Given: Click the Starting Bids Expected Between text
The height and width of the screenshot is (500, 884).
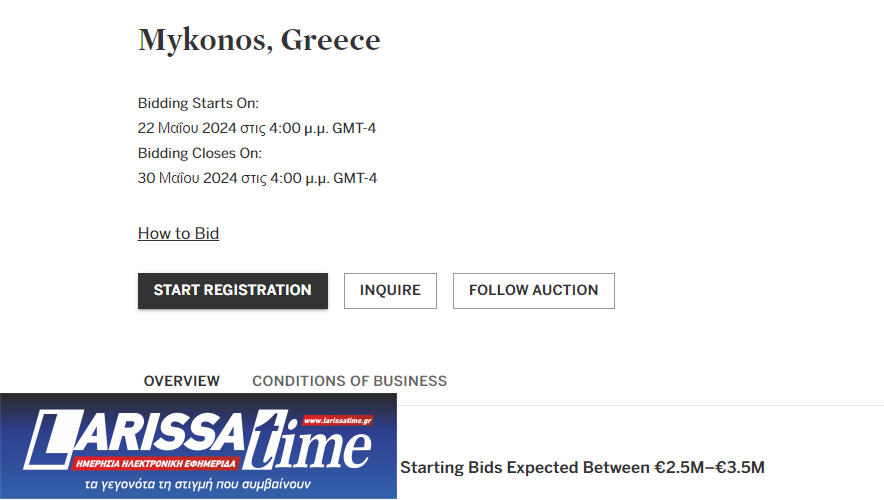Looking at the screenshot, I should pos(525,467).
